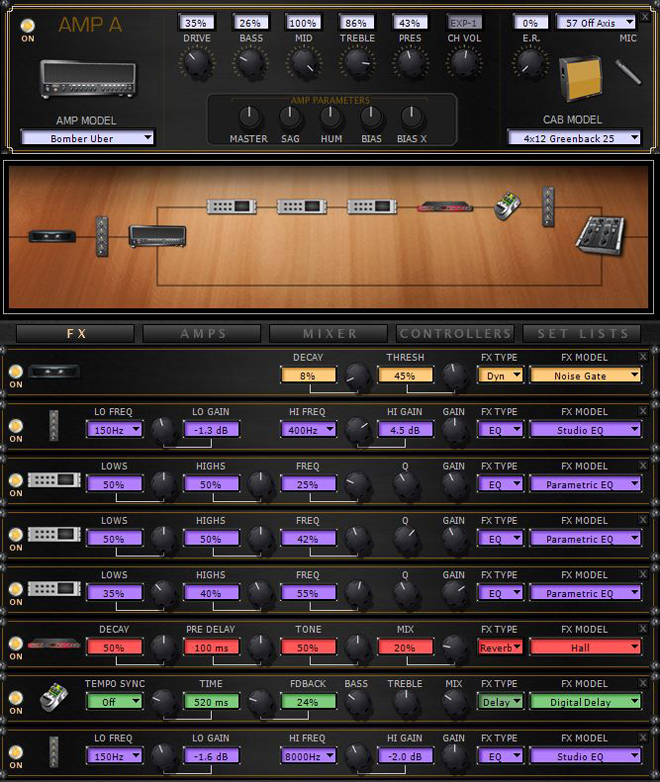Click the MASTER amp parameter knob
The image size is (660, 782).
pos(249,117)
